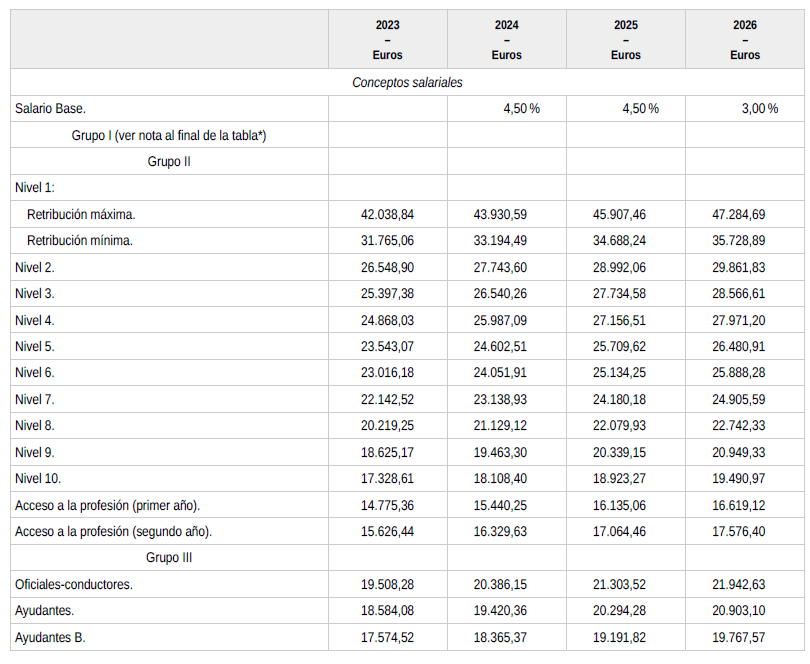Click the Conceptos salariales section heading
The width and height of the screenshot is (810, 664).
407,83
